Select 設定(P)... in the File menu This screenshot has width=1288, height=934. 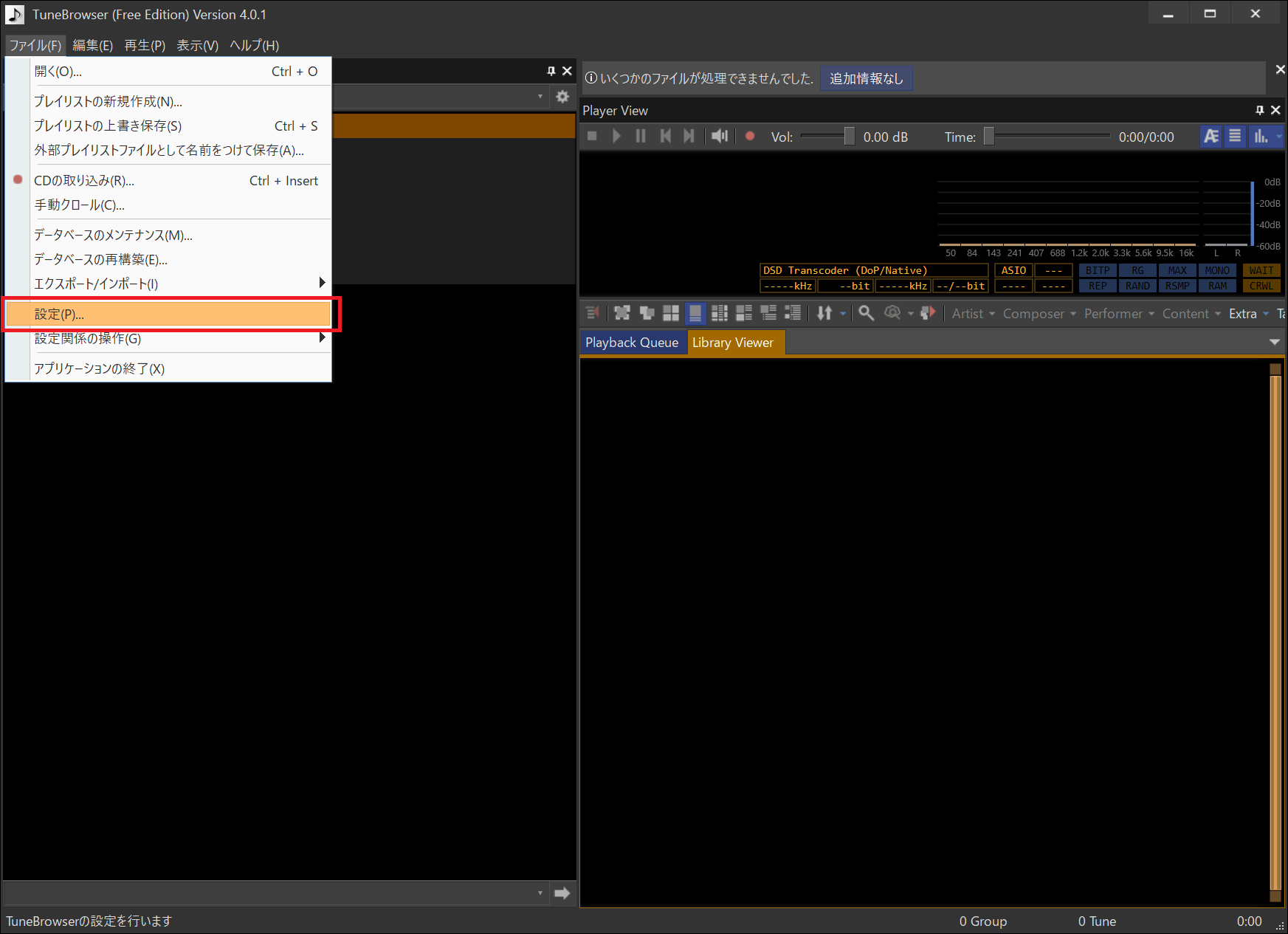click(x=168, y=314)
